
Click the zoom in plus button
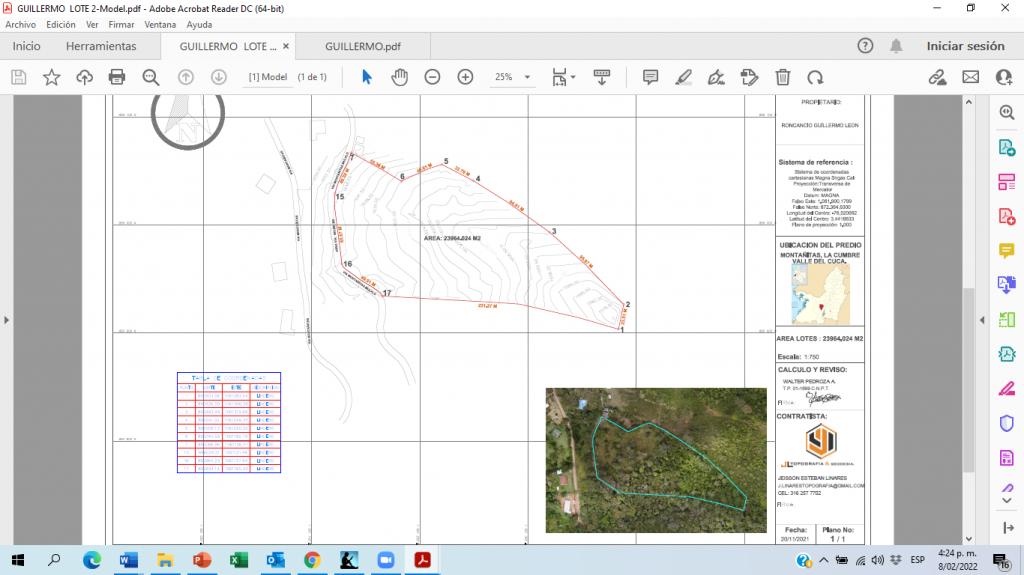(465, 77)
